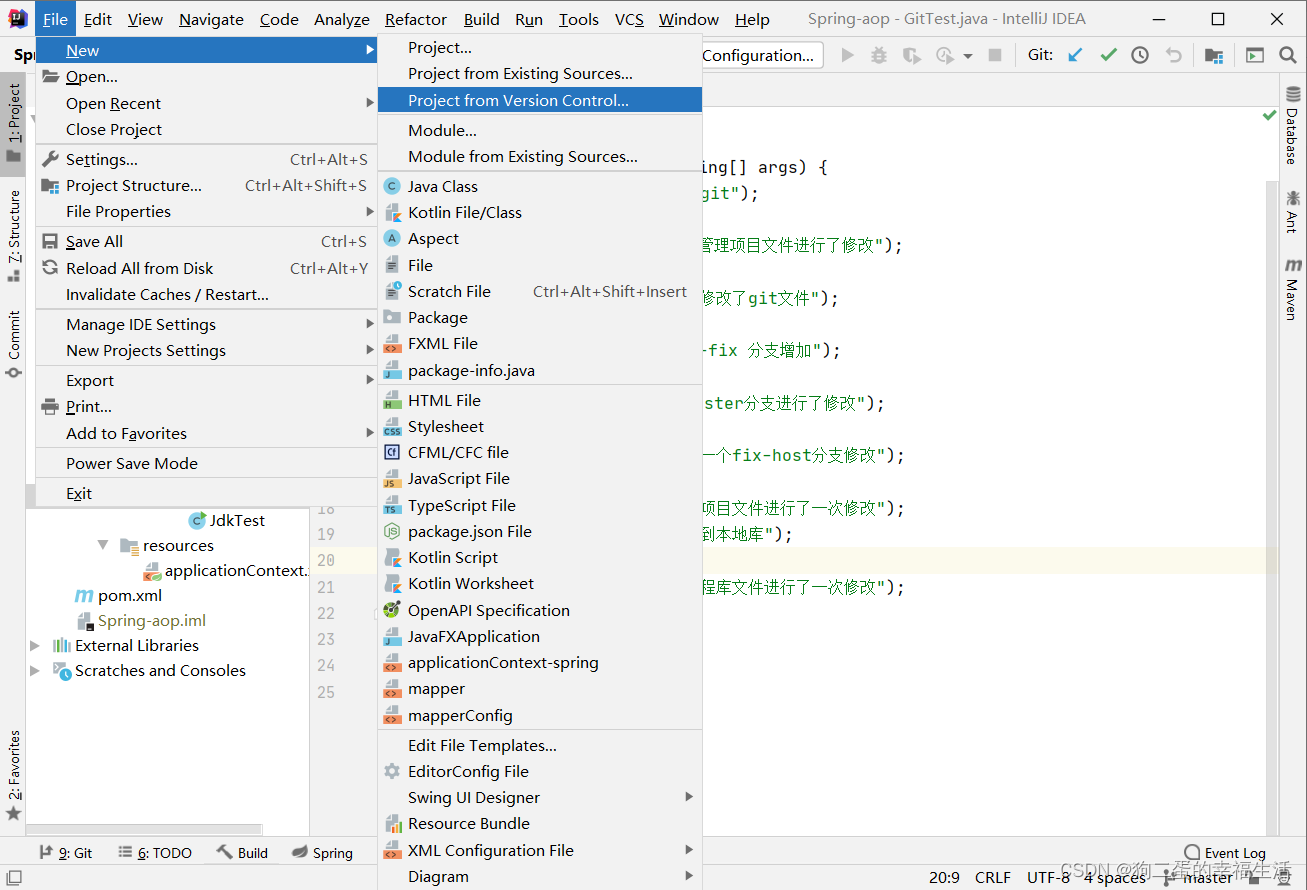Open the Commit tool window
Image resolution: width=1307 pixels, height=890 pixels.
[x=13, y=344]
